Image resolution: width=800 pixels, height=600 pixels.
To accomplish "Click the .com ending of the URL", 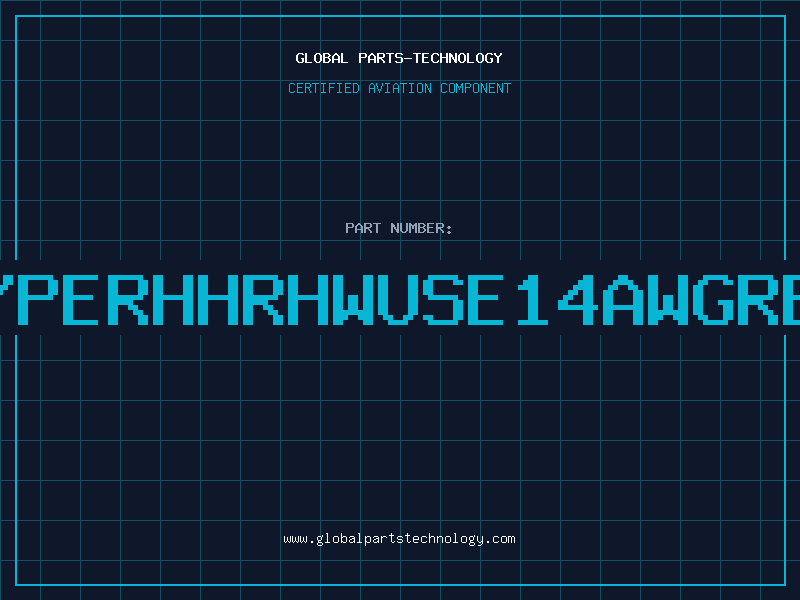I will point(499,539).
